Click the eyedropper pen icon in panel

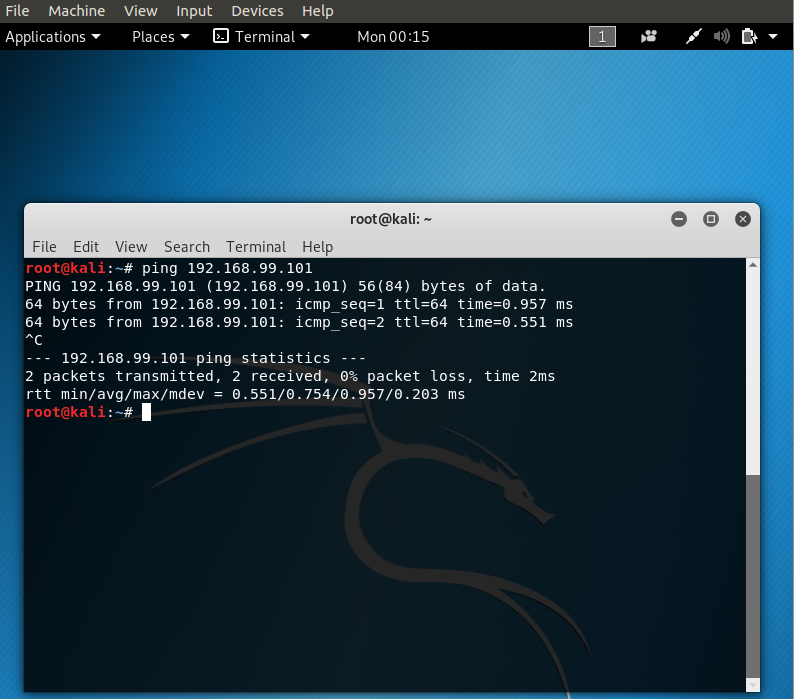point(693,36)
